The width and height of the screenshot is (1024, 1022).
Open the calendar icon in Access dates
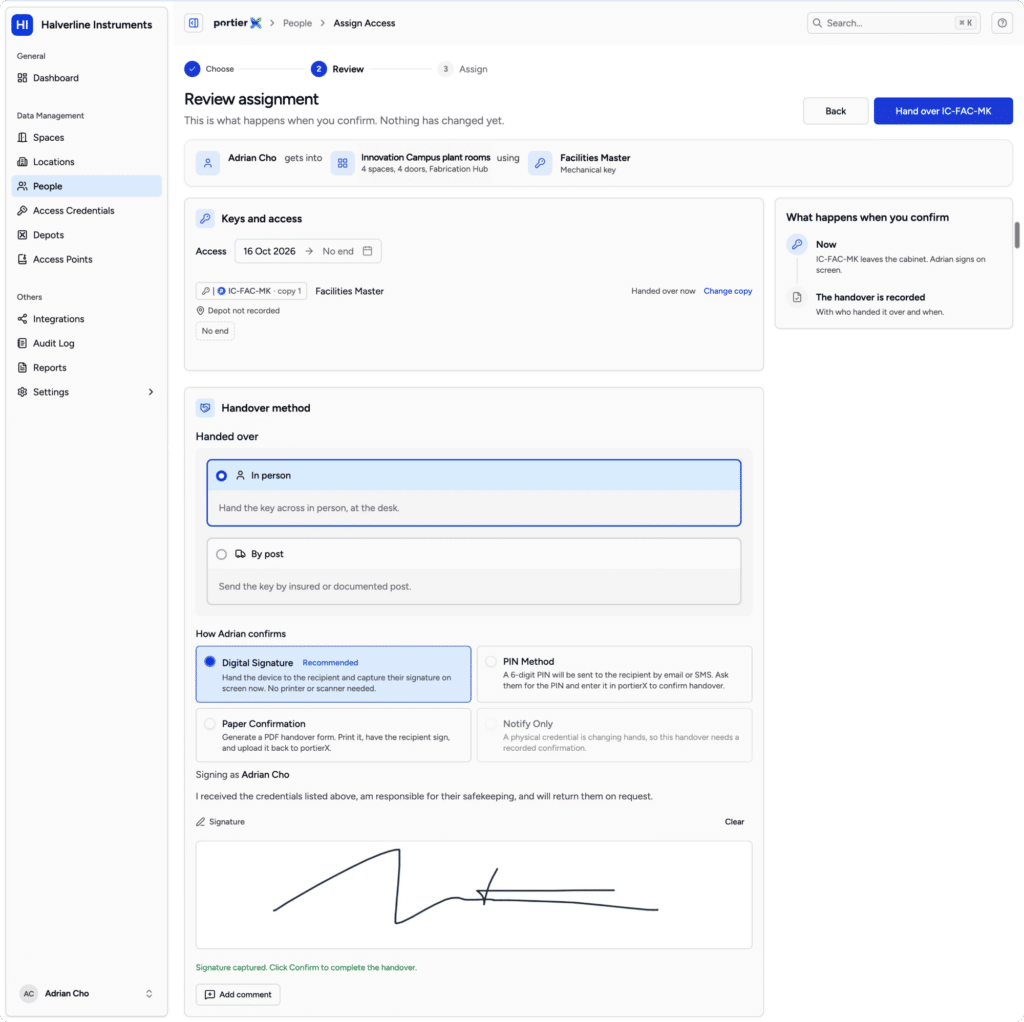[x=368, y=251]
